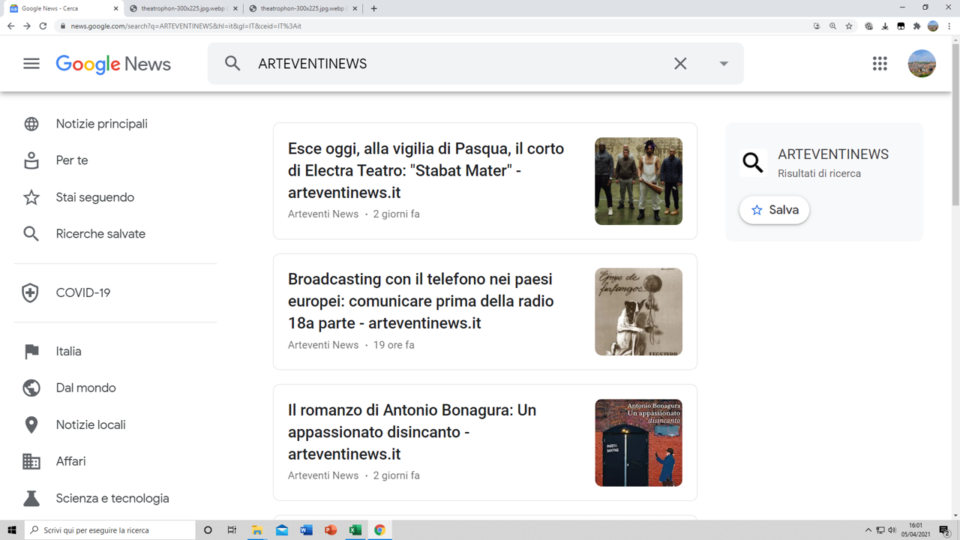Open Scienza e tecnologia section
Screen dimensions: 960x540
[113, 498]
